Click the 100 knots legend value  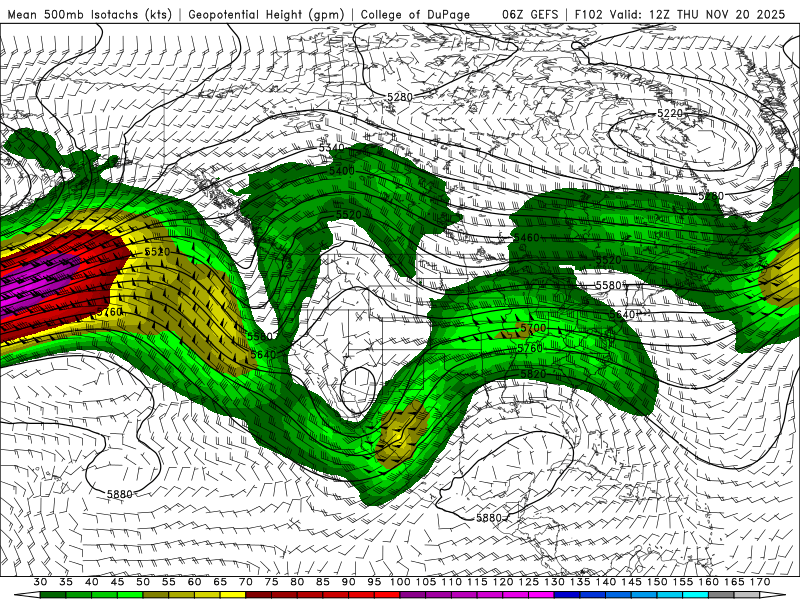pyautogui.click(x=400, y=582)
